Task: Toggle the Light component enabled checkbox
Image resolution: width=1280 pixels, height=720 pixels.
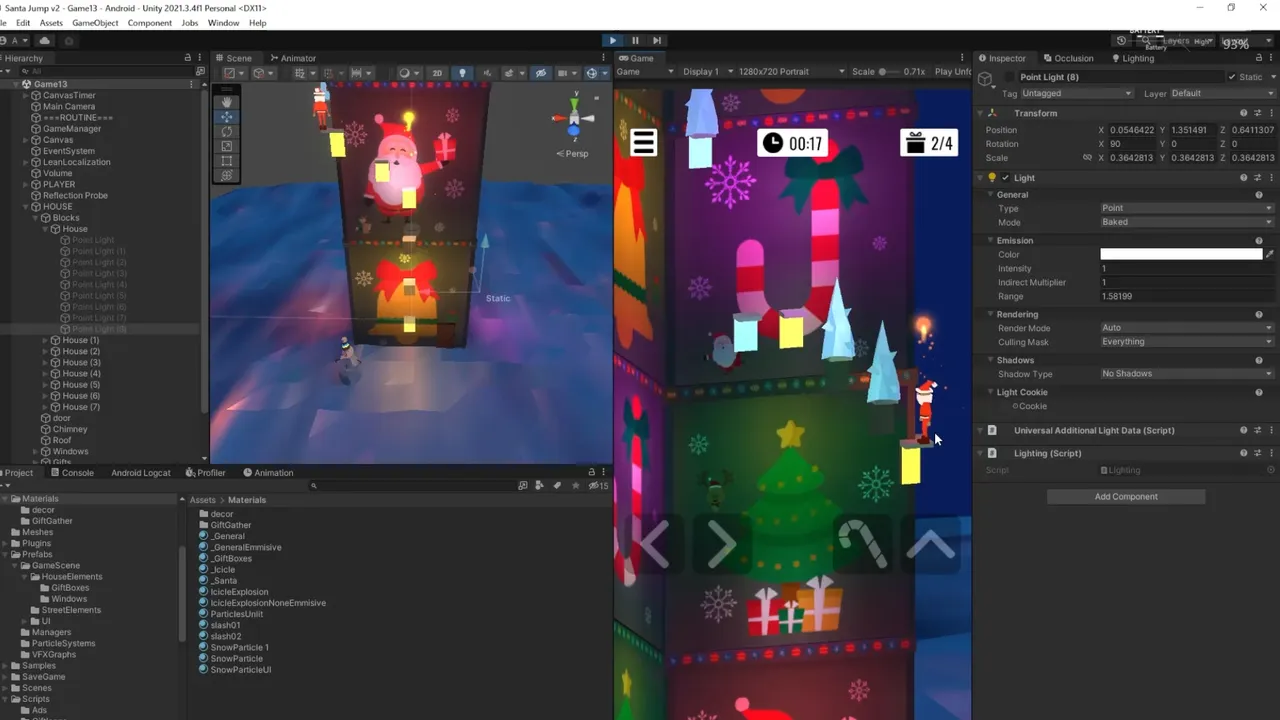Action: 1006,178
